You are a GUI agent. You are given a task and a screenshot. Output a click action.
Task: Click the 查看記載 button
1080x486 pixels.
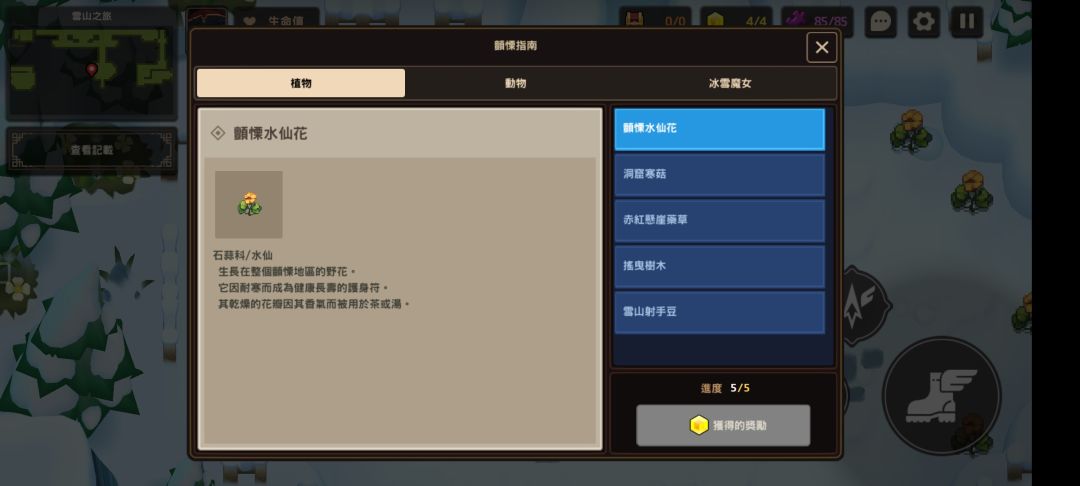92,150
